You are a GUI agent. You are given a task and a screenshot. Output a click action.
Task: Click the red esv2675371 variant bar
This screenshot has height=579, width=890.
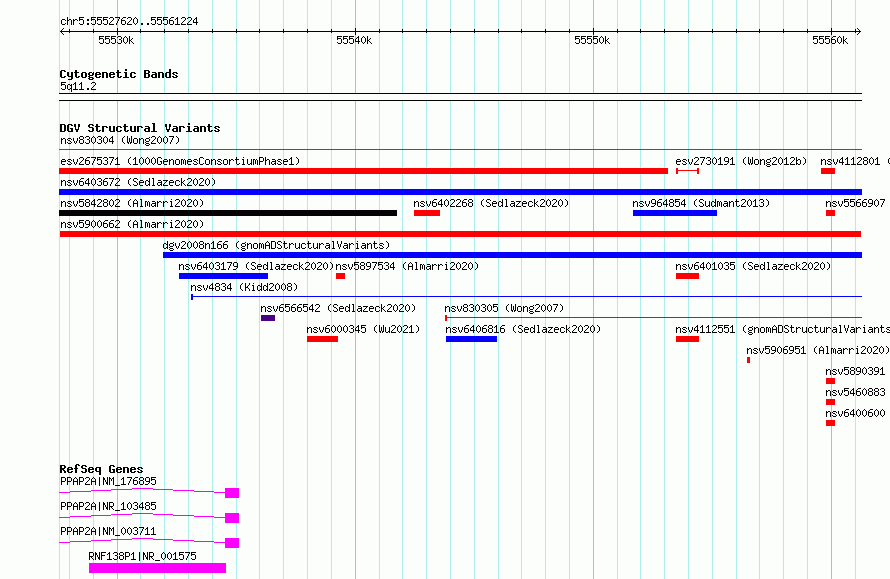pyautogui.click(x=363, y=171)
